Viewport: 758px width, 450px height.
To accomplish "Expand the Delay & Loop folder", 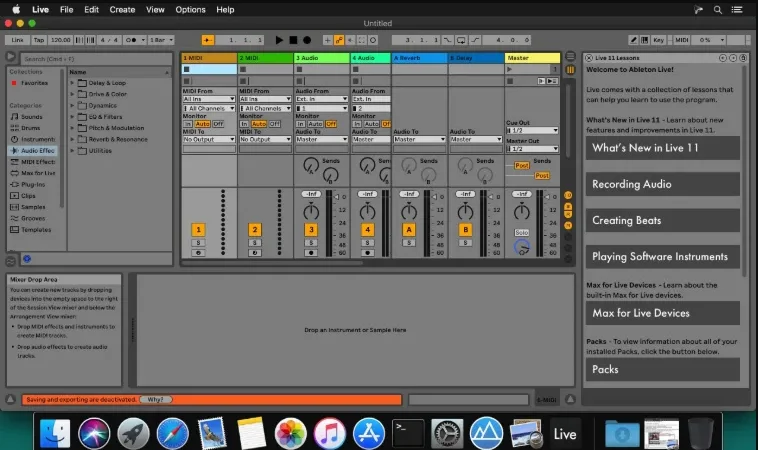I will tap(73, 83).
